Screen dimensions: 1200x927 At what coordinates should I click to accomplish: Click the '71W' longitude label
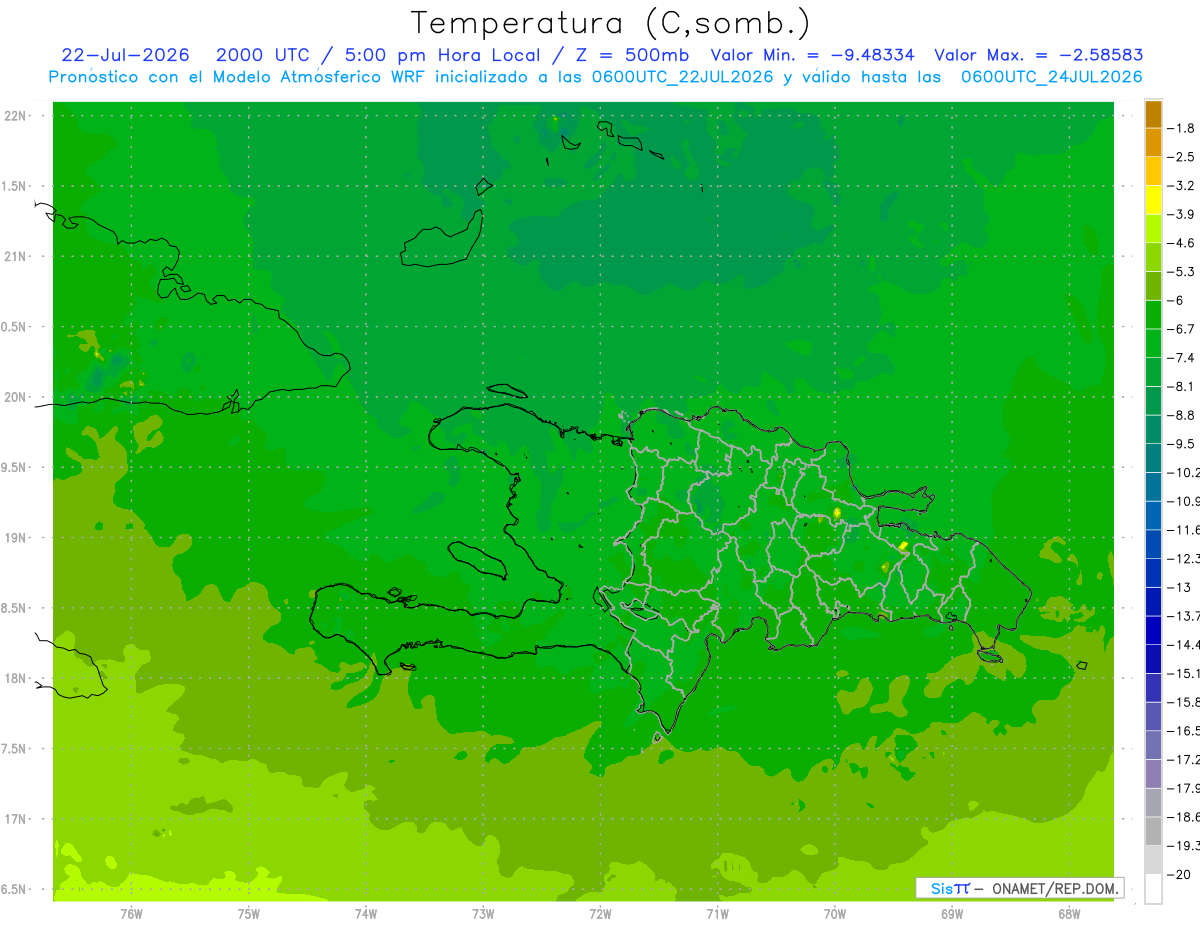(x=717, y=913)
